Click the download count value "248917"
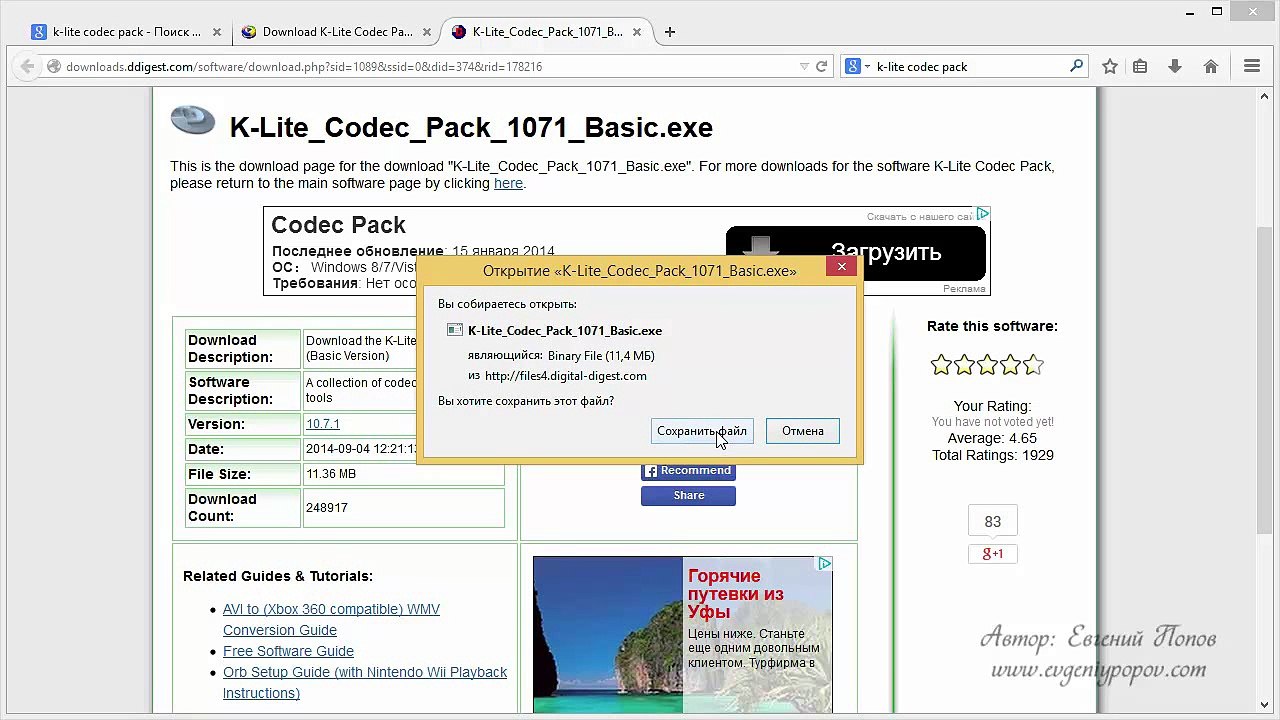Viewport: 1280px width, 720px height. click(327, 508)
